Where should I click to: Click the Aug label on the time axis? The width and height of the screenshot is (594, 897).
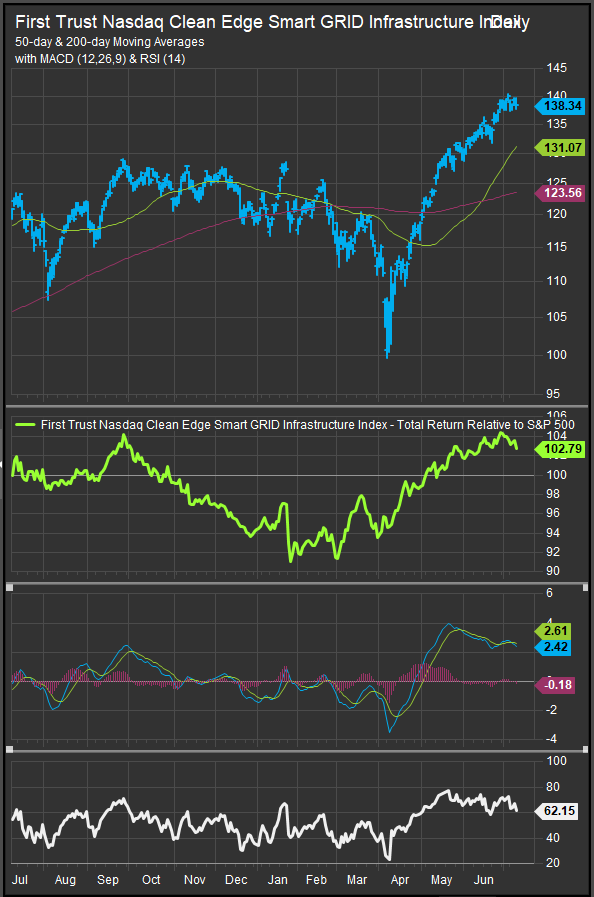click(65, 879)
